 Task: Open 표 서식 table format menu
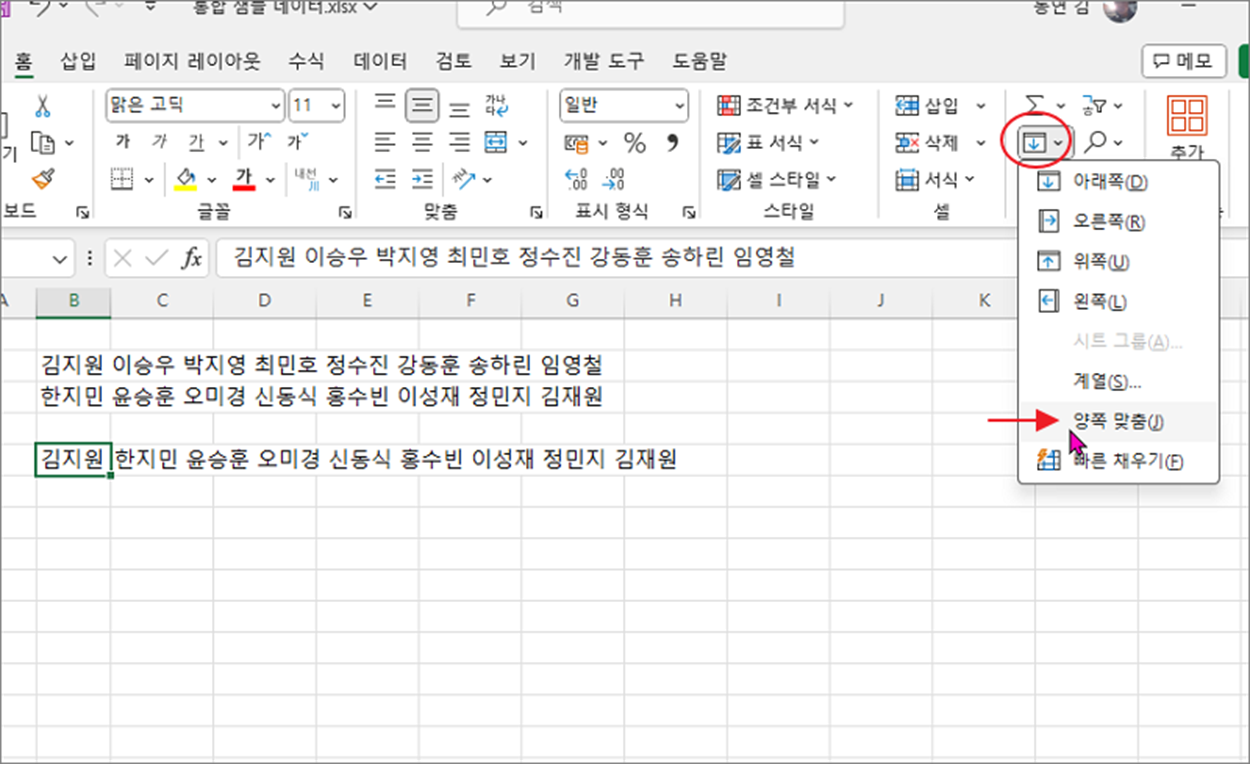tap(768, 143)
